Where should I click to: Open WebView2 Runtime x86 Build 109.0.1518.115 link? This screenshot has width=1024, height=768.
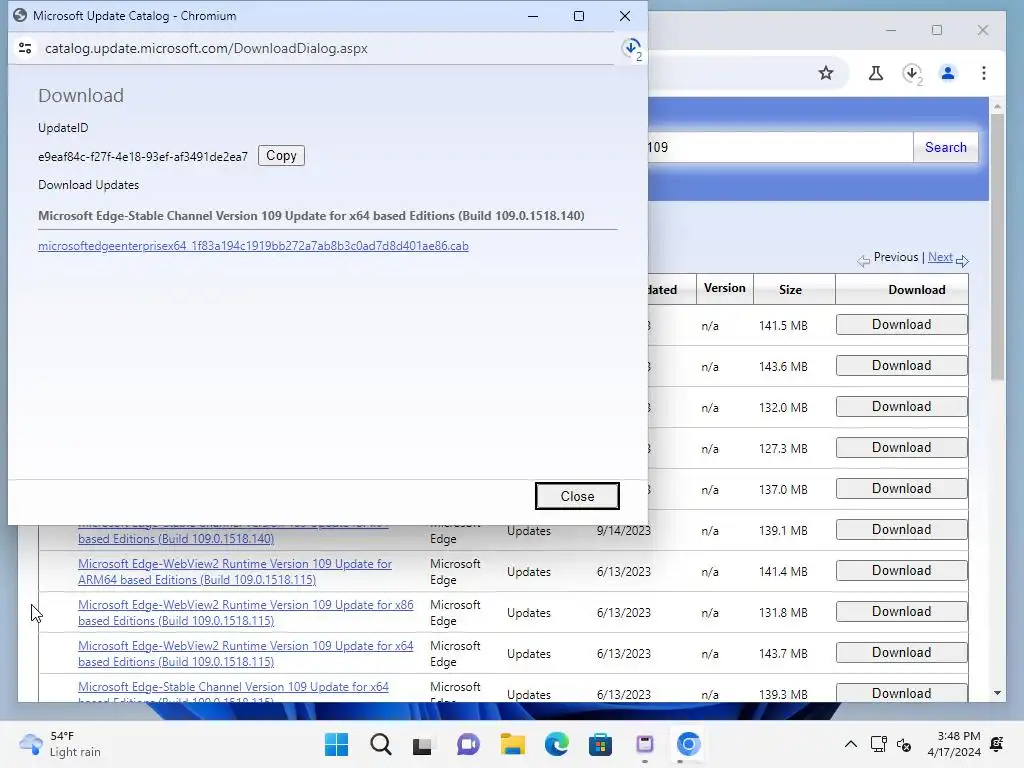coord(246,613)
